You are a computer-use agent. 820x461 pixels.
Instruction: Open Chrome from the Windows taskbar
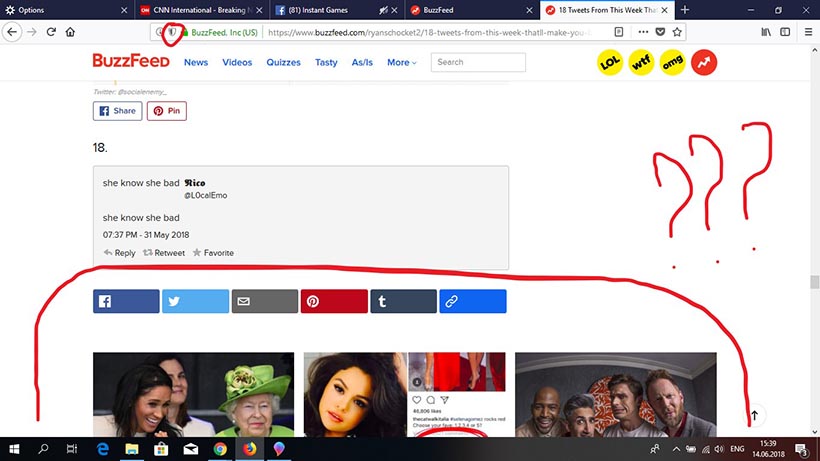click(x=220, y=449)
